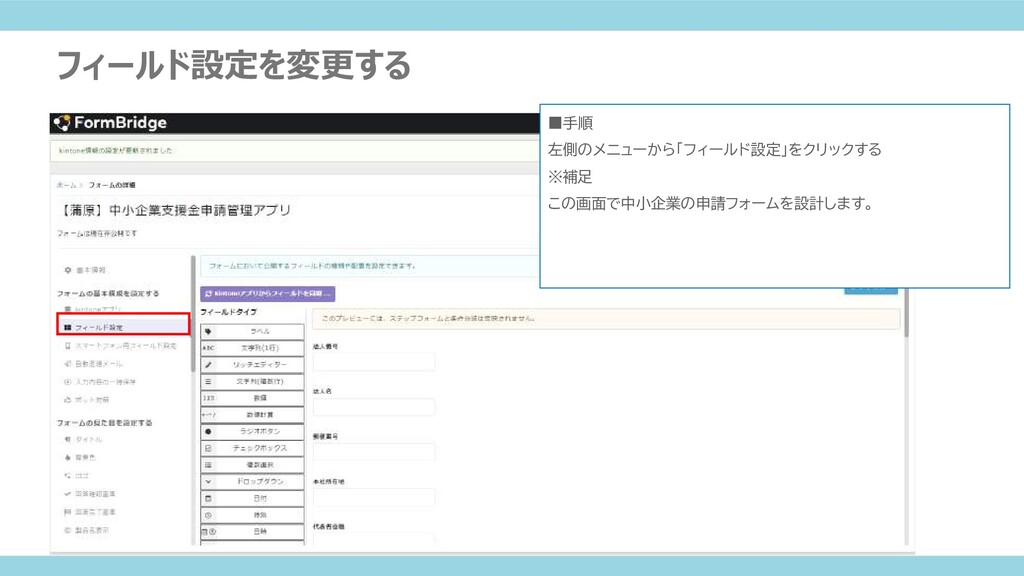Add a 数値計算 field type

coord(252,415)
